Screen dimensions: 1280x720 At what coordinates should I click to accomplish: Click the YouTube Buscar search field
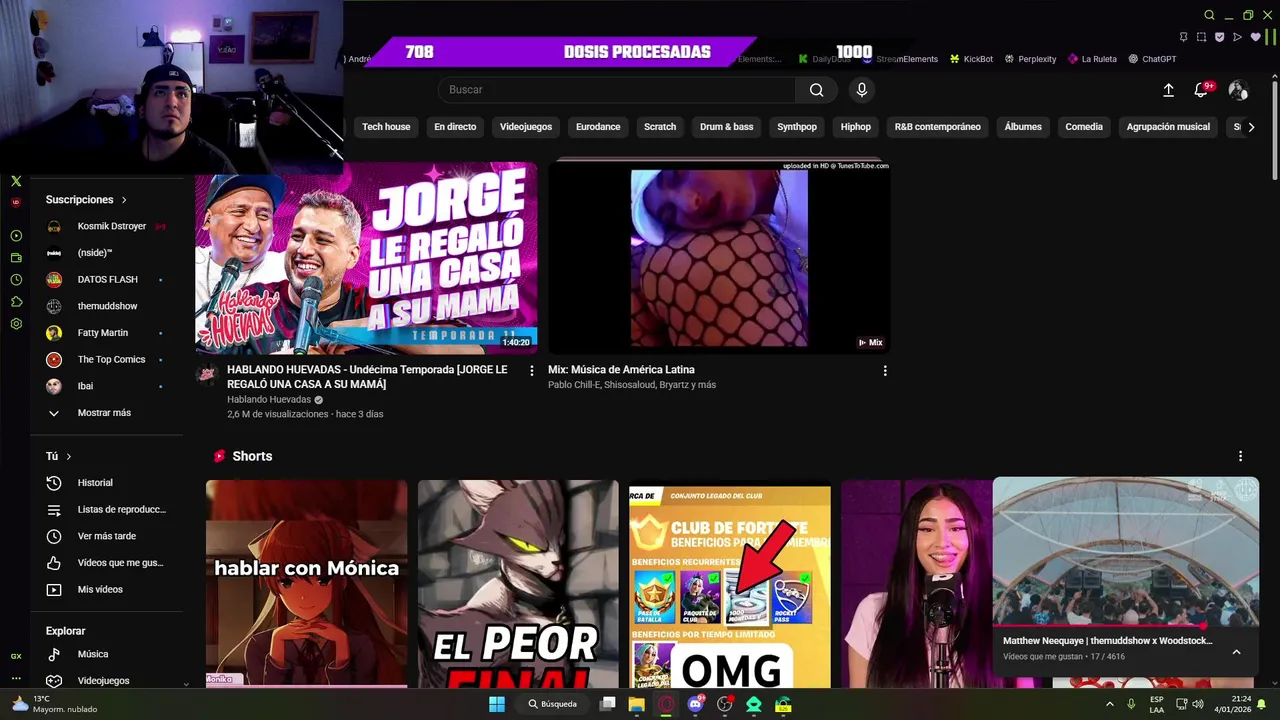click(617, 90)
